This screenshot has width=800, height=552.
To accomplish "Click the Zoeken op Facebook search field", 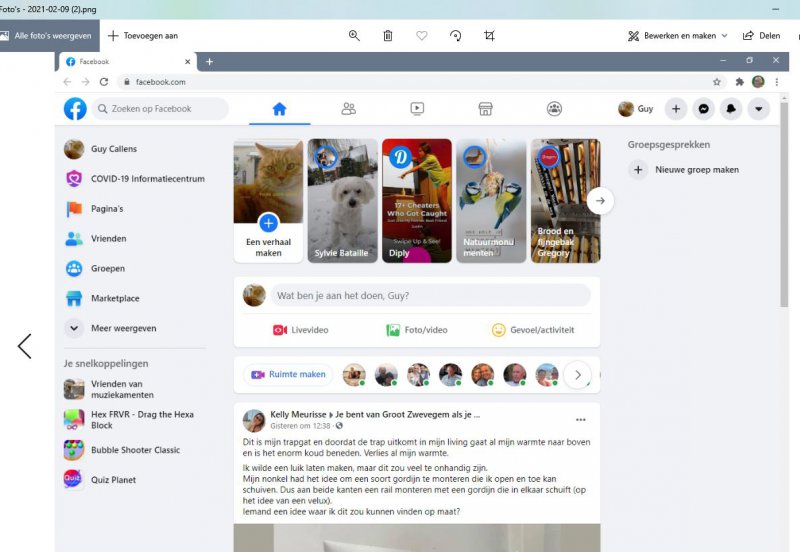I will click(x=160, y=109).
